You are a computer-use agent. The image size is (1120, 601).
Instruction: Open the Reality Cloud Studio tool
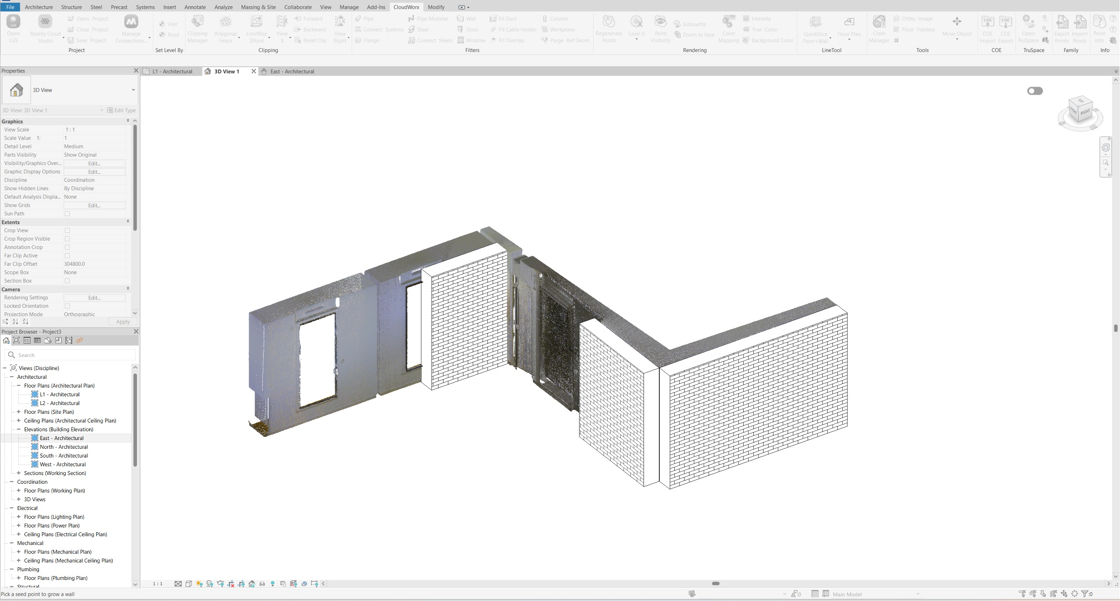(x=45, y=28)
